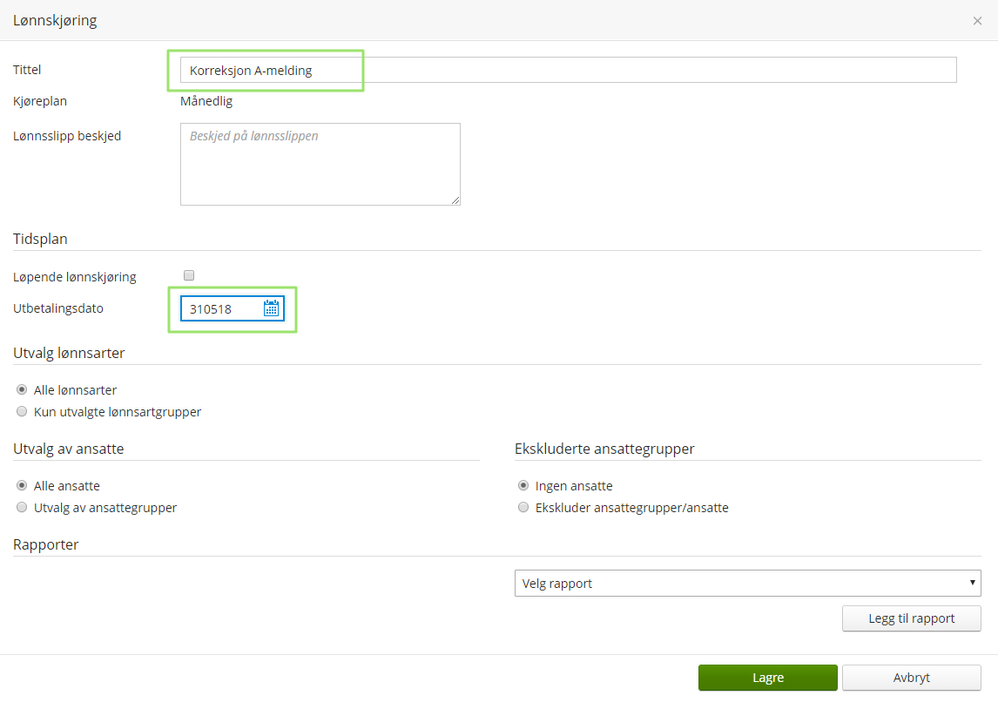
Task: Click the Tittel input field
Action: [568, 70]
